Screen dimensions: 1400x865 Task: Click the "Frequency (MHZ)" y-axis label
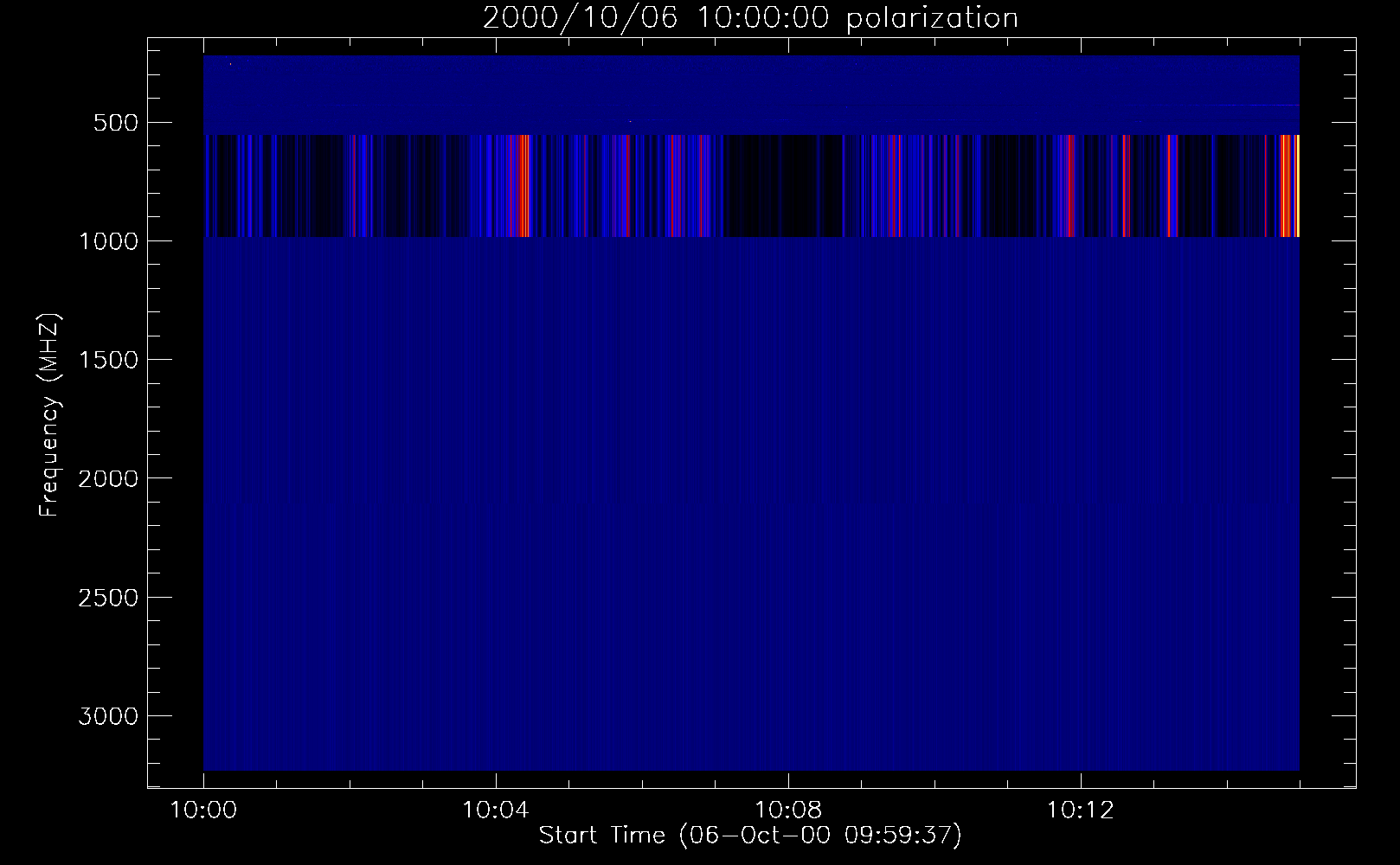point(50,415)
